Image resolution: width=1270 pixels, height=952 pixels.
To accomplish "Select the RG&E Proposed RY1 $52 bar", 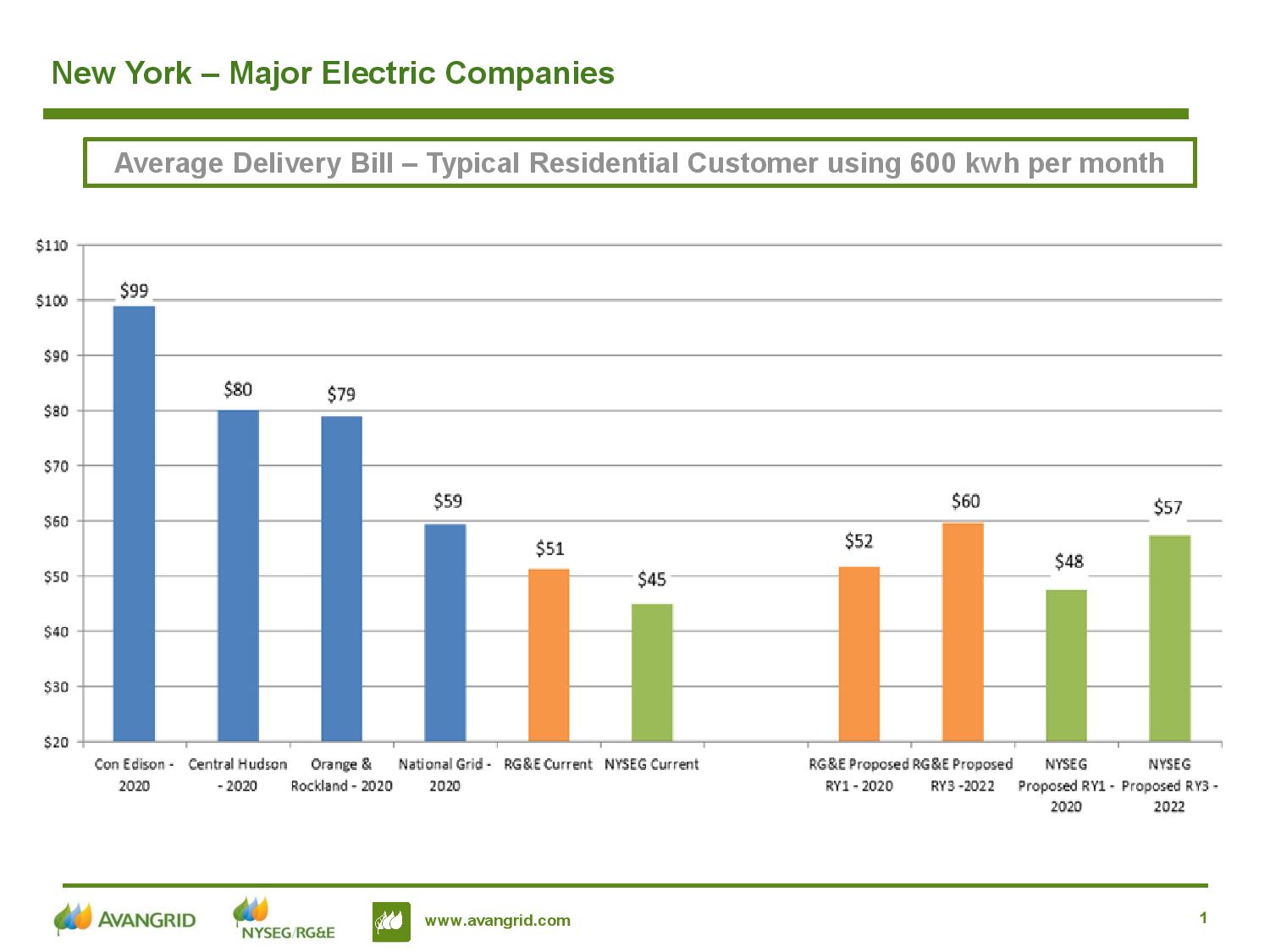I will tap(859, 654).
